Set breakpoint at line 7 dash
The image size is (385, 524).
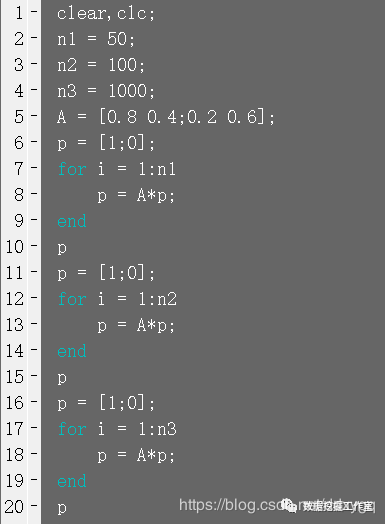34,167
